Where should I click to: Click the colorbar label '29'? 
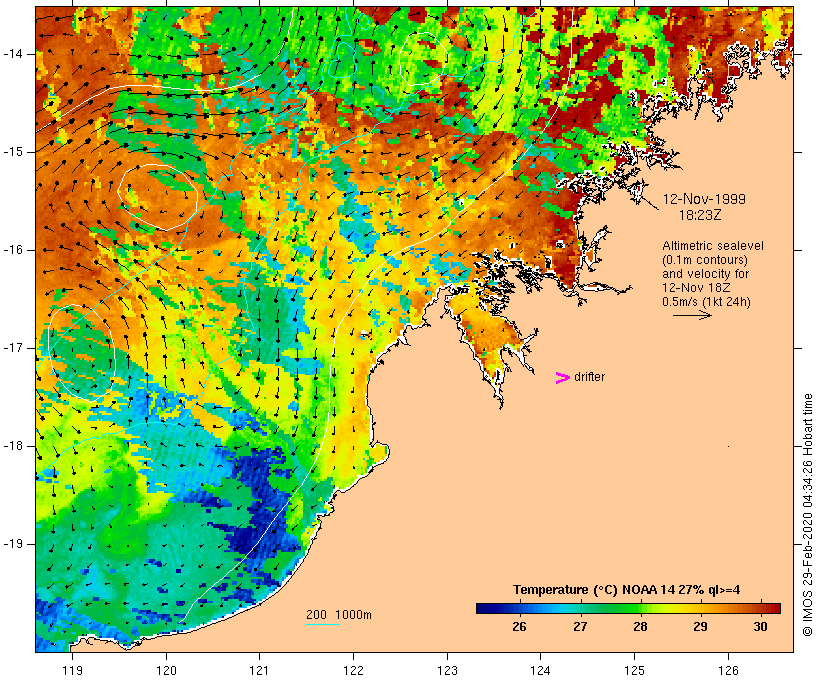coord(700,626)
